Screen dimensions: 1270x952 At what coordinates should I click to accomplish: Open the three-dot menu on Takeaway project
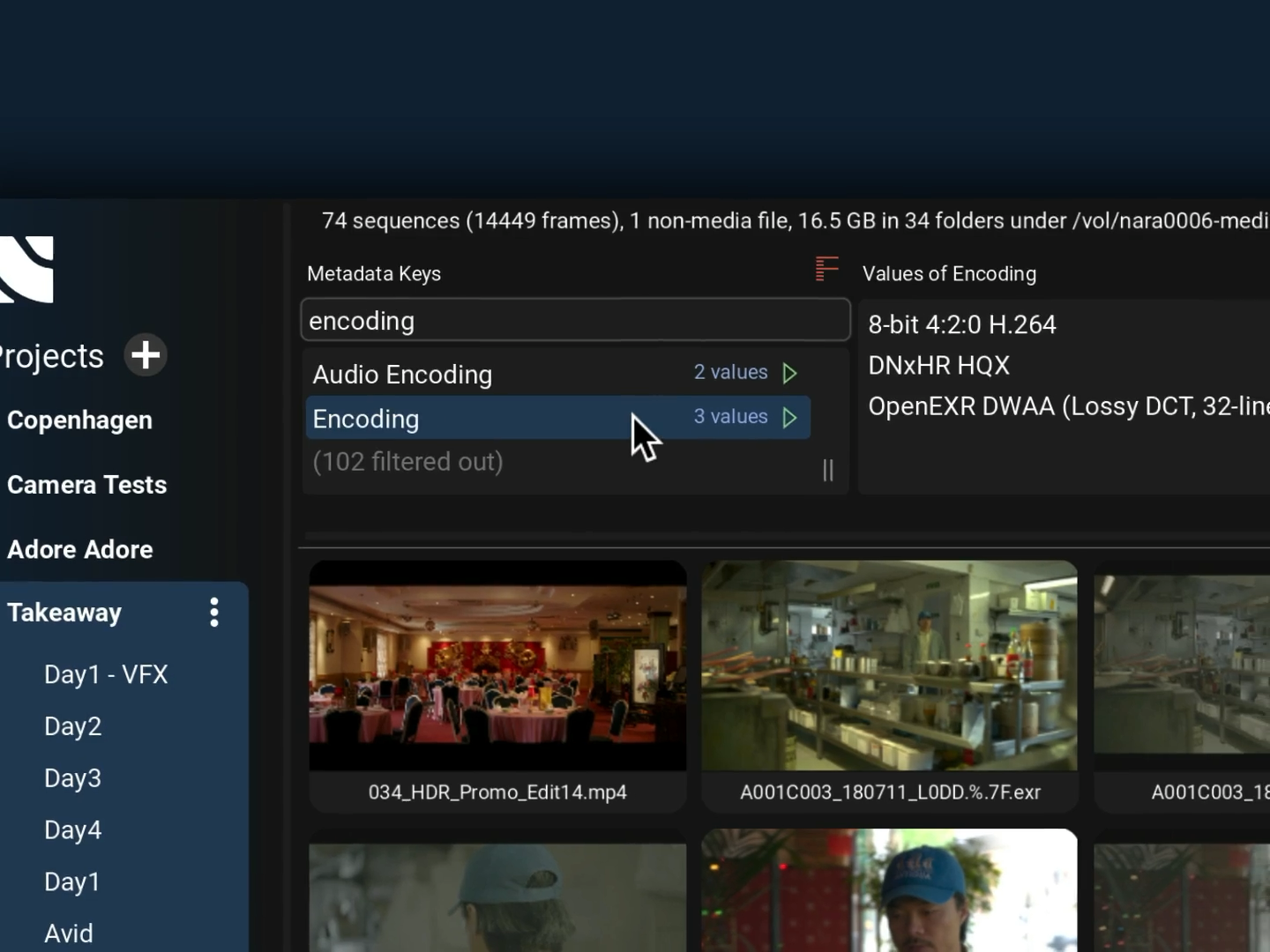pos(213,612)
